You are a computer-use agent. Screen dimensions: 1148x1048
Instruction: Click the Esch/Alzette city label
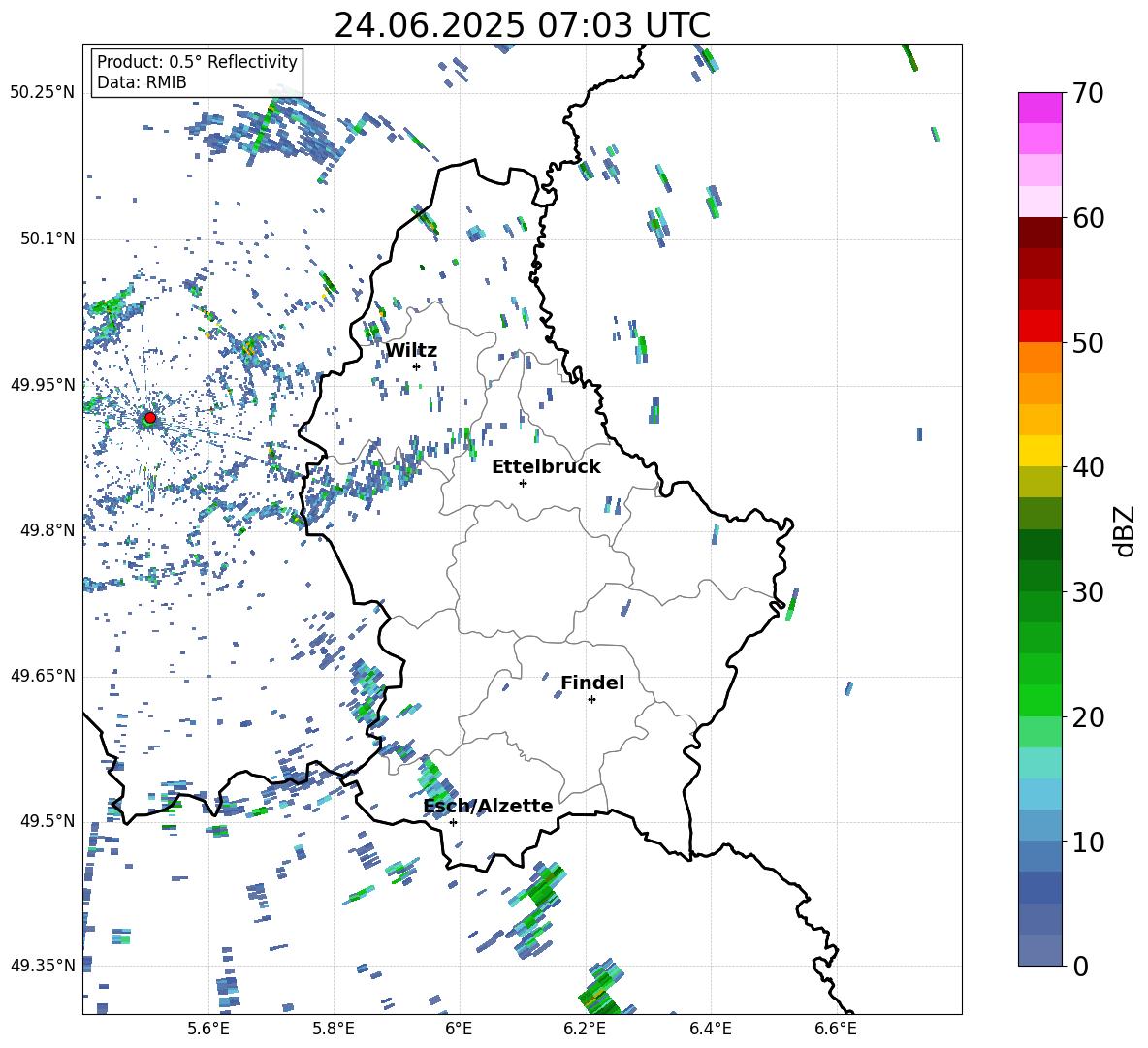tap(489, 806)
